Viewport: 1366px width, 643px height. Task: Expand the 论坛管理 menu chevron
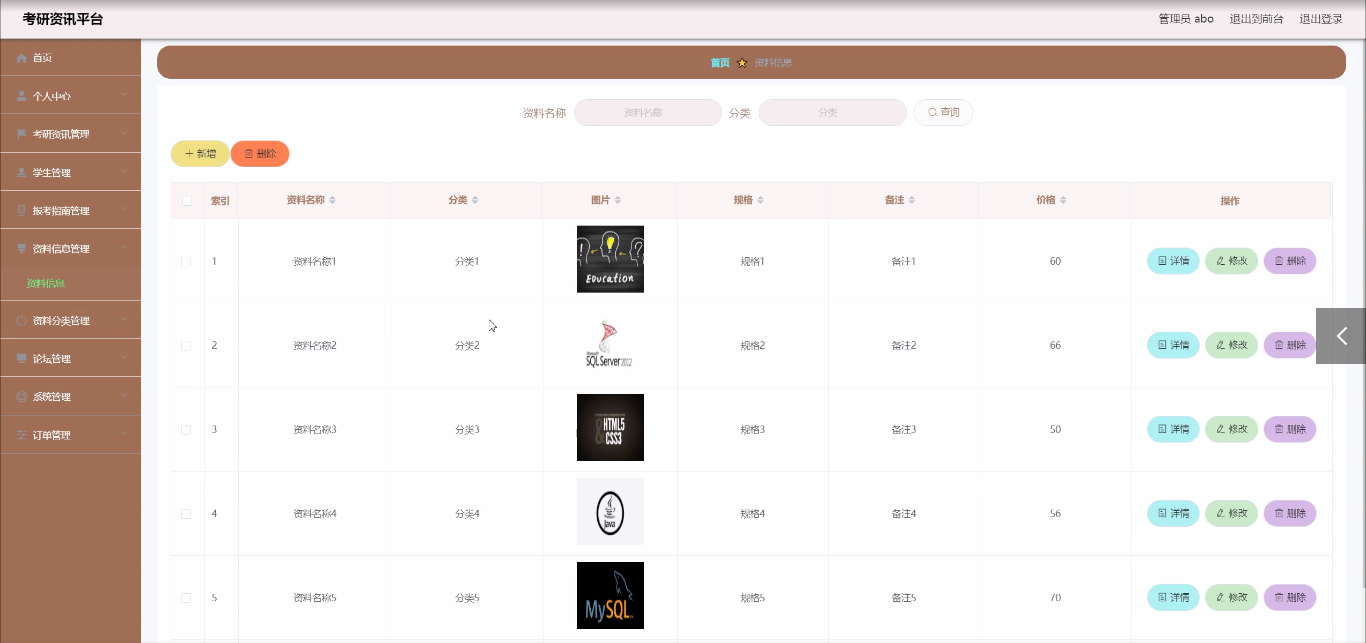click(123, 359)
